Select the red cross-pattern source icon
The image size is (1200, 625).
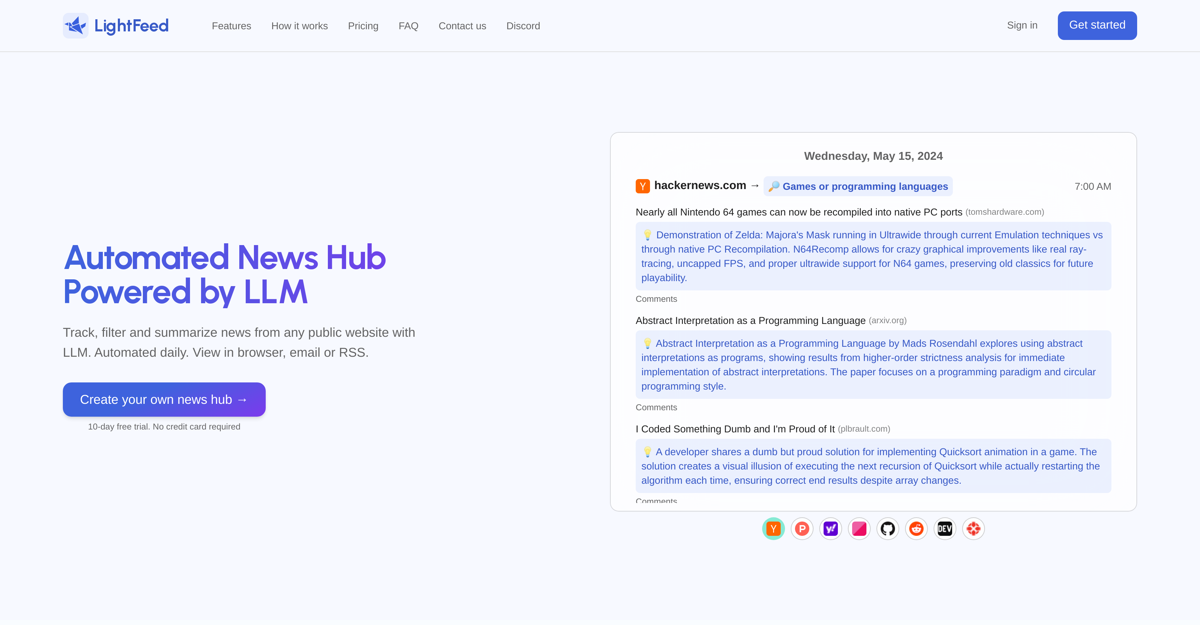click(973, 529)
